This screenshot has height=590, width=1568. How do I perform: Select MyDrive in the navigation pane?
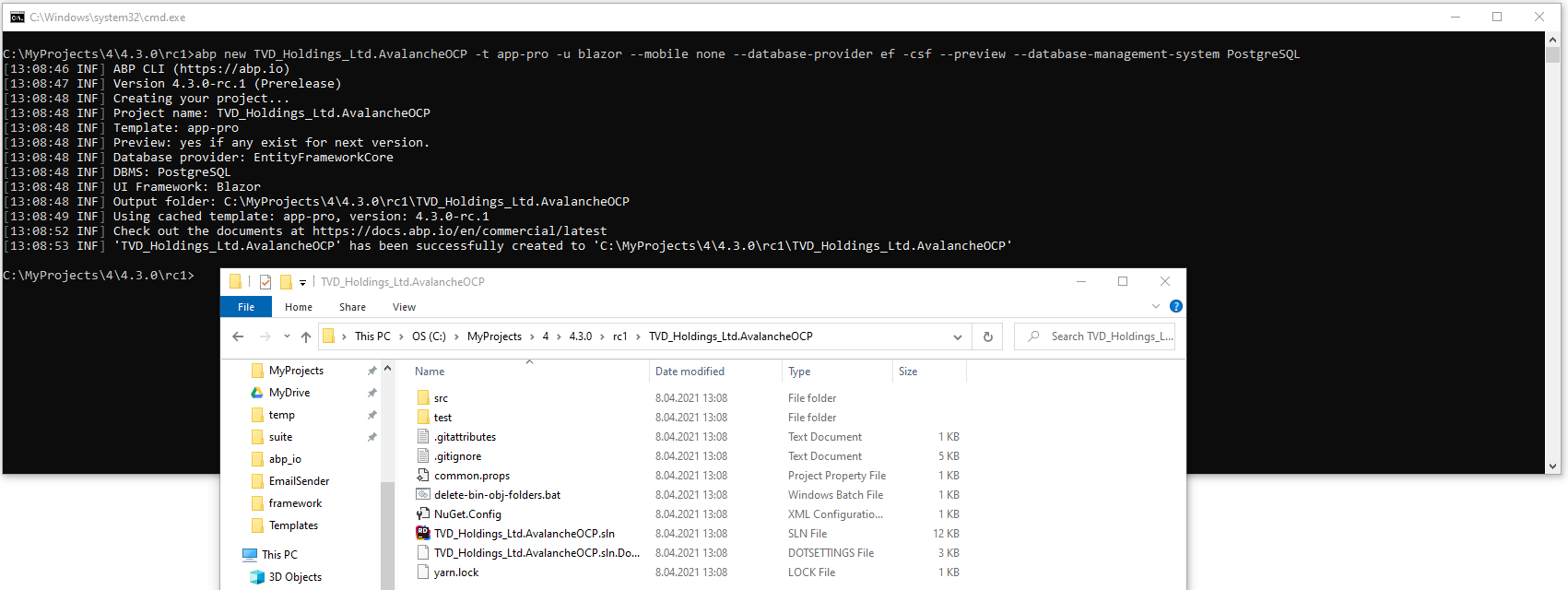pyautogui.click(x=289, y=393)
